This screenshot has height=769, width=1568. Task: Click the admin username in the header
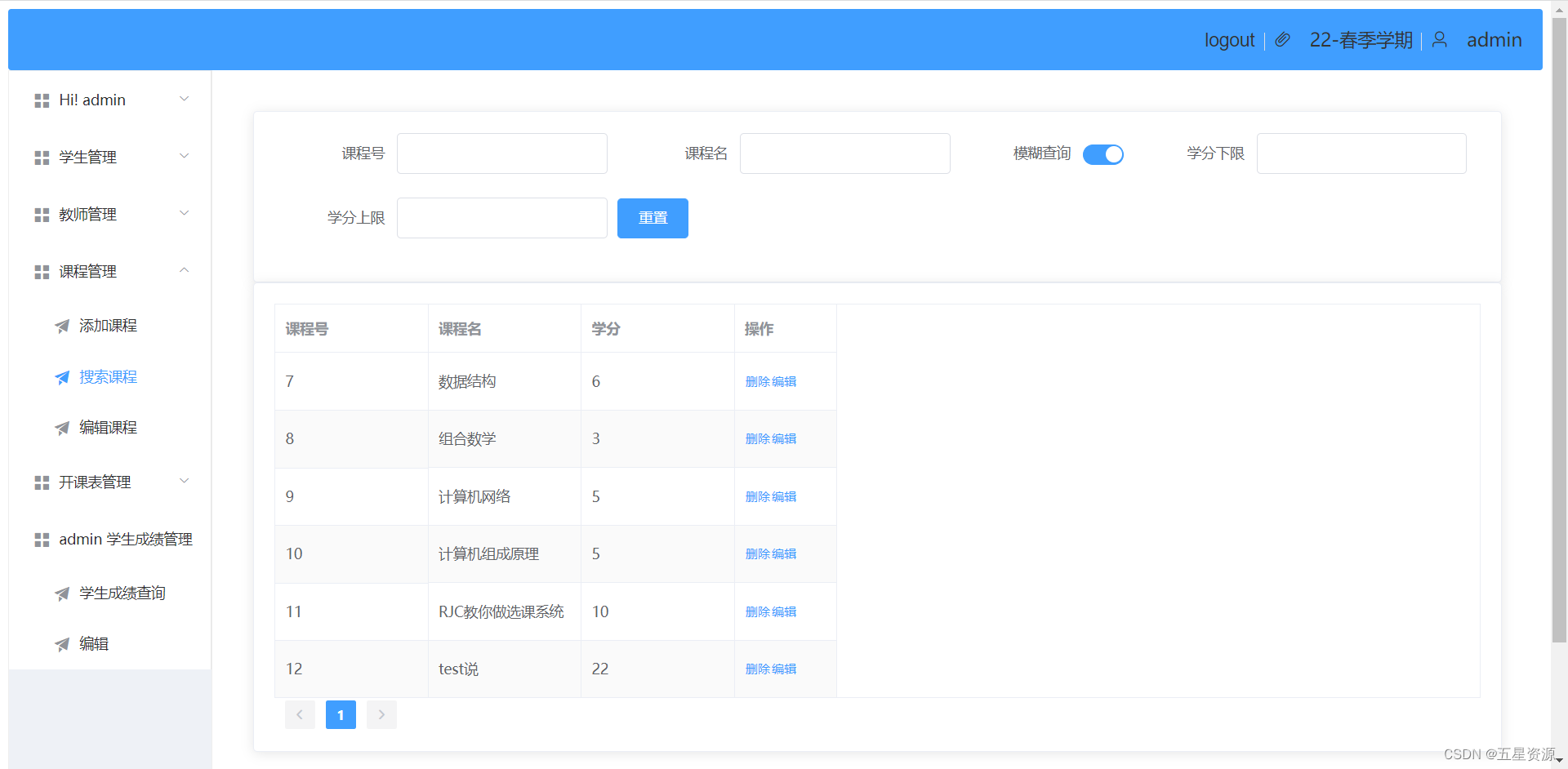[x=1494, y=40]
